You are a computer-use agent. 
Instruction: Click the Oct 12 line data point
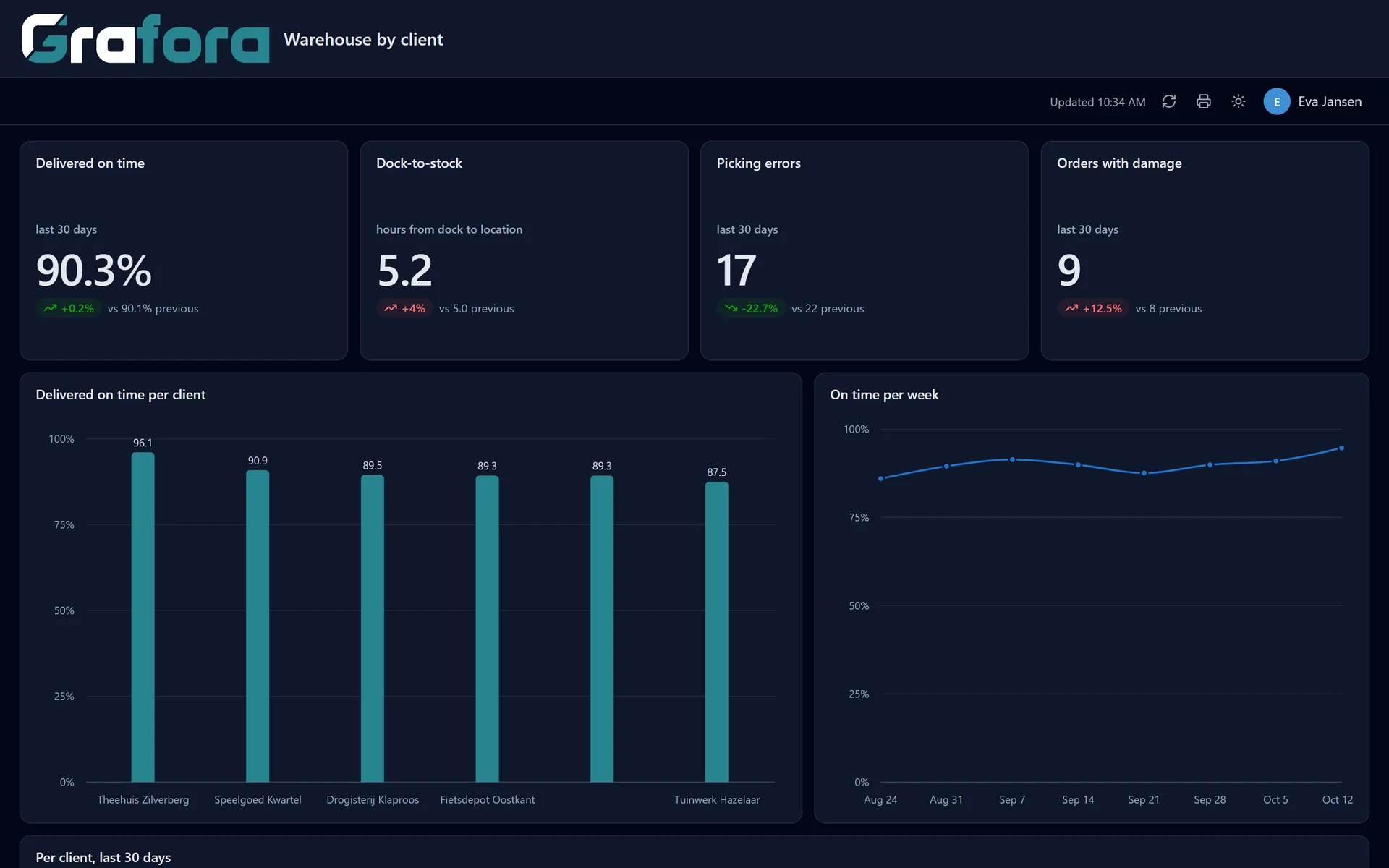click(x=1342, y=448)
